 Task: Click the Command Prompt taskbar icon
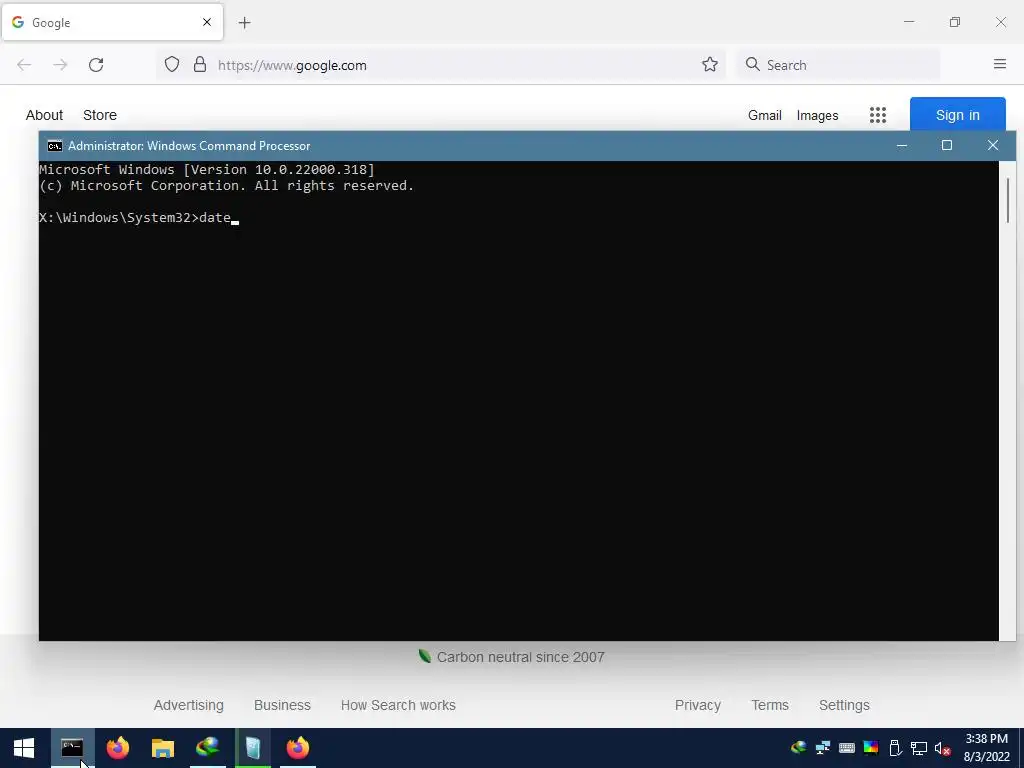tap(72, 748)
